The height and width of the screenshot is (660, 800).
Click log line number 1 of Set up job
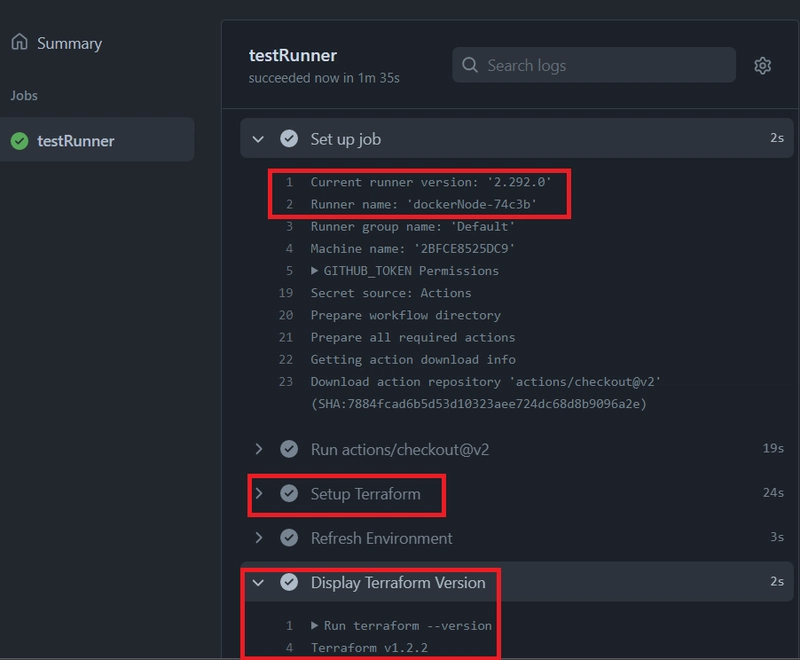tap(289, 182)
